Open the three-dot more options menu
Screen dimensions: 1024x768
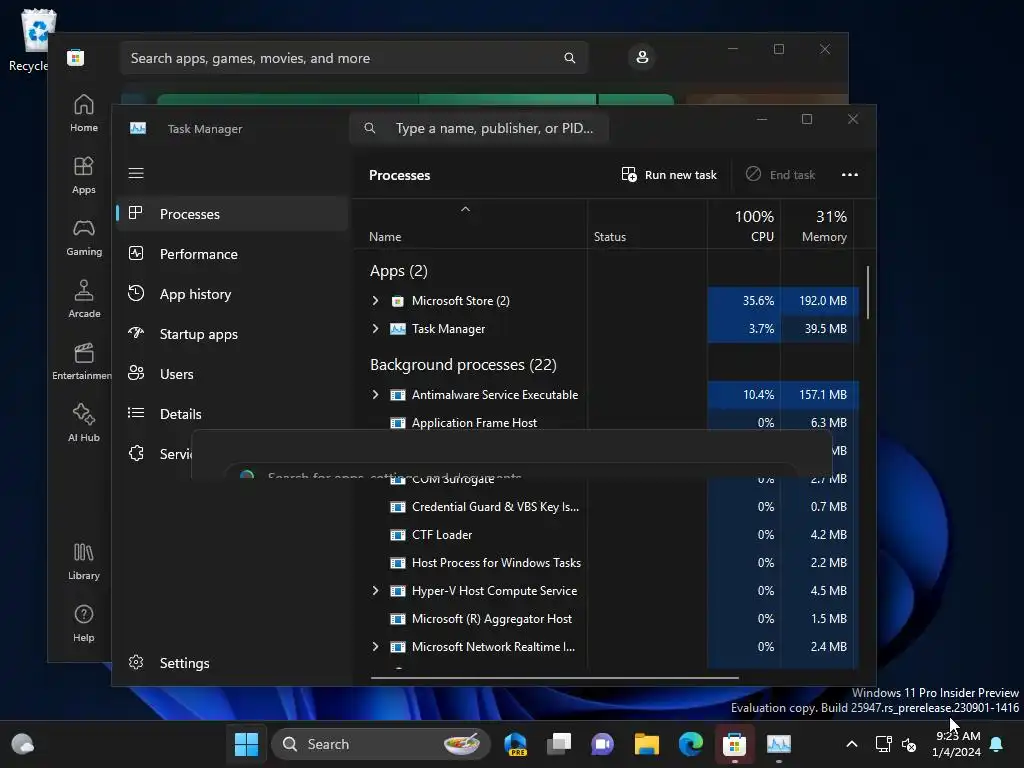(850, 174)
